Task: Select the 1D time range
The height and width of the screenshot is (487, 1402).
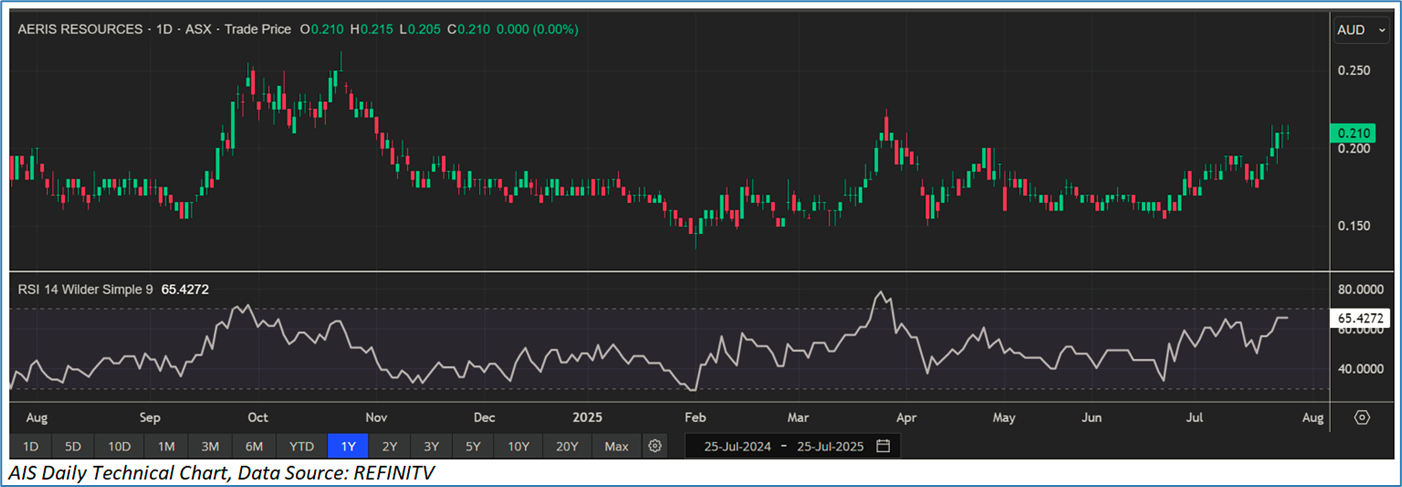Action: 31,445
